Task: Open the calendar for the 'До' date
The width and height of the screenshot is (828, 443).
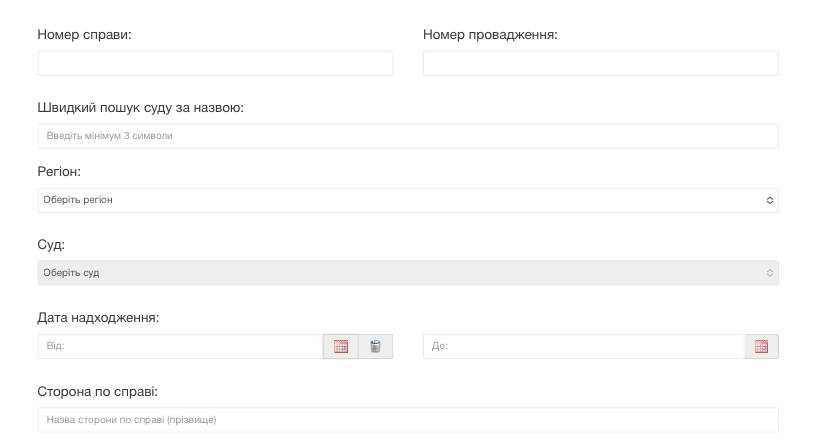Action: 761,347
